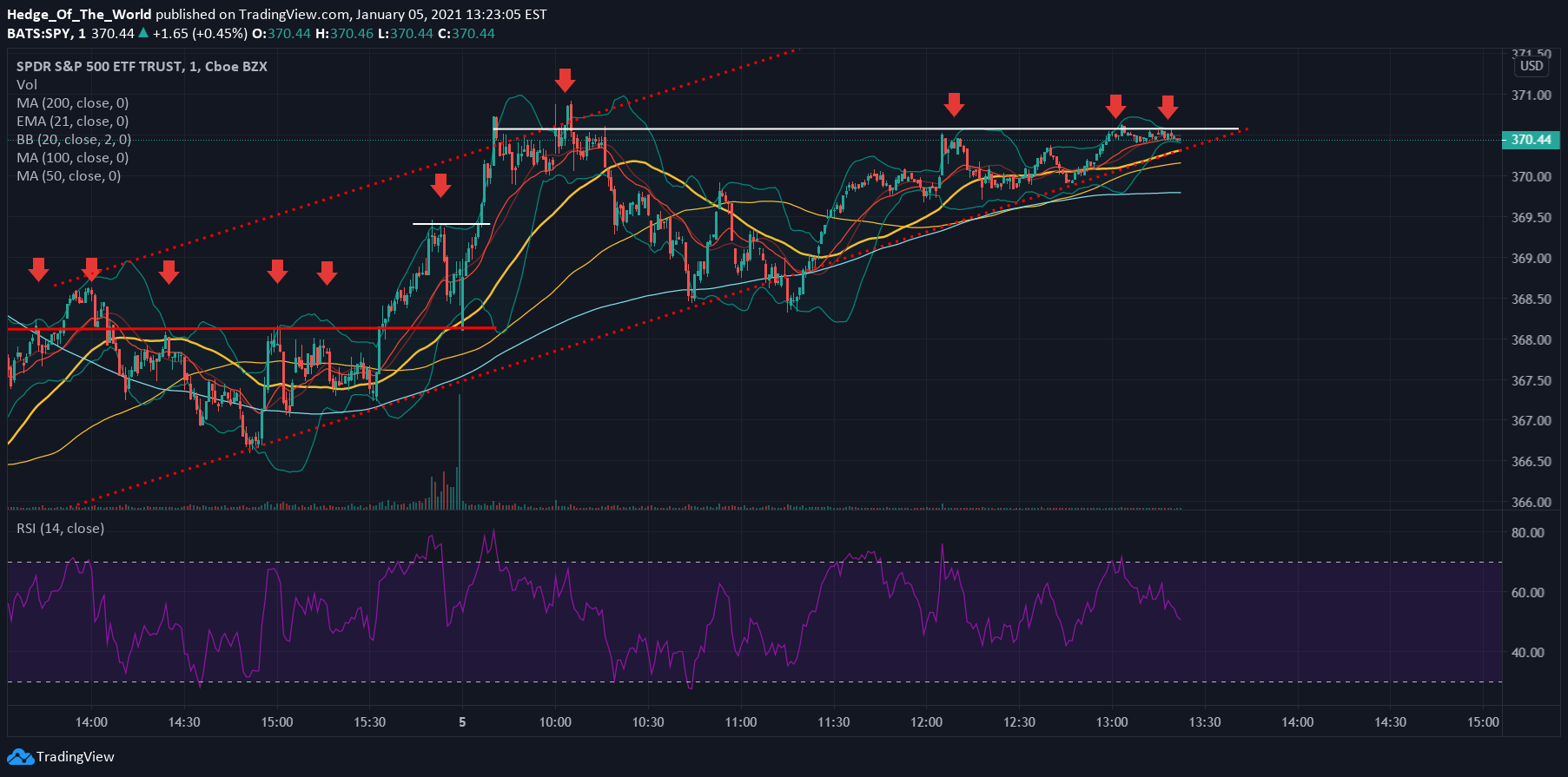Open the Hedge_Of_The_World author name
This screenshot has width=1568, height=777.
[79, 14]
